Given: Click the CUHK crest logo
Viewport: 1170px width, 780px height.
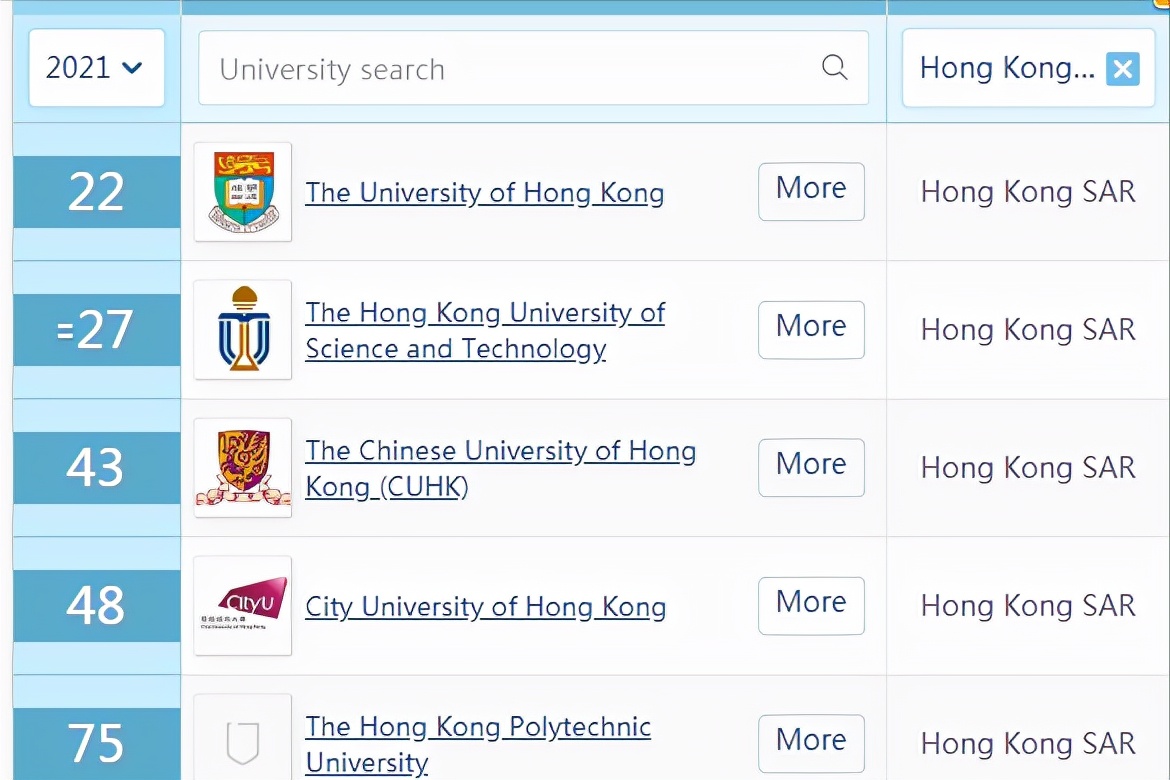Looking at the screenshot, I should tap(243, 468).
